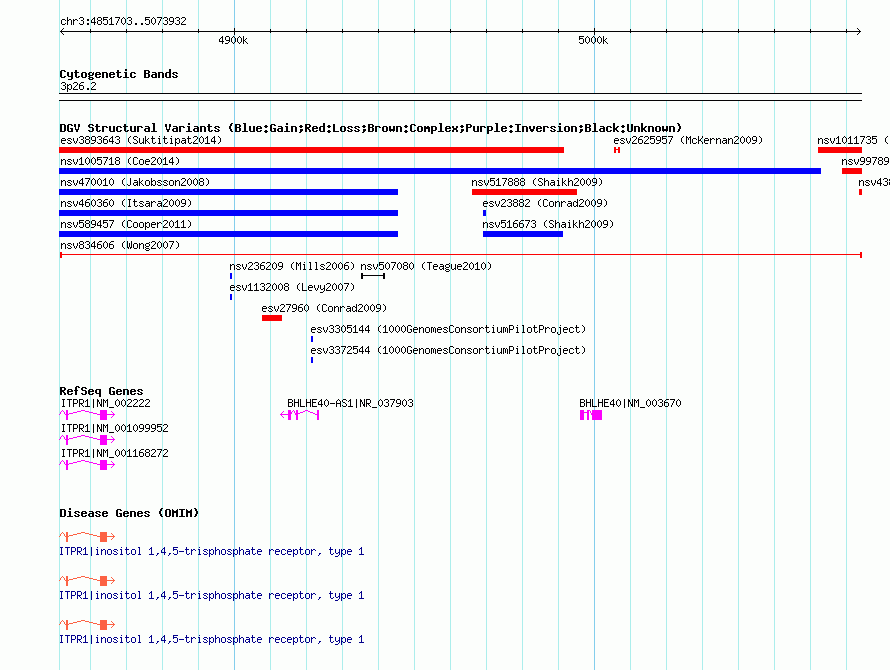This screenshot has width=890, height=670.
Task: Click the esv1132008 (Levy2007) label
Action: (x=292, y=287)
